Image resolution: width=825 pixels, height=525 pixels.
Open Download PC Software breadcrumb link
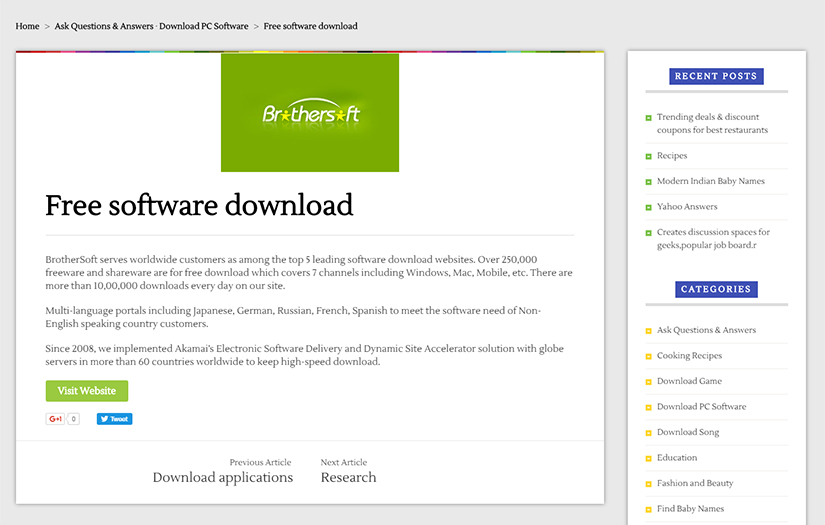click(204, 26)
